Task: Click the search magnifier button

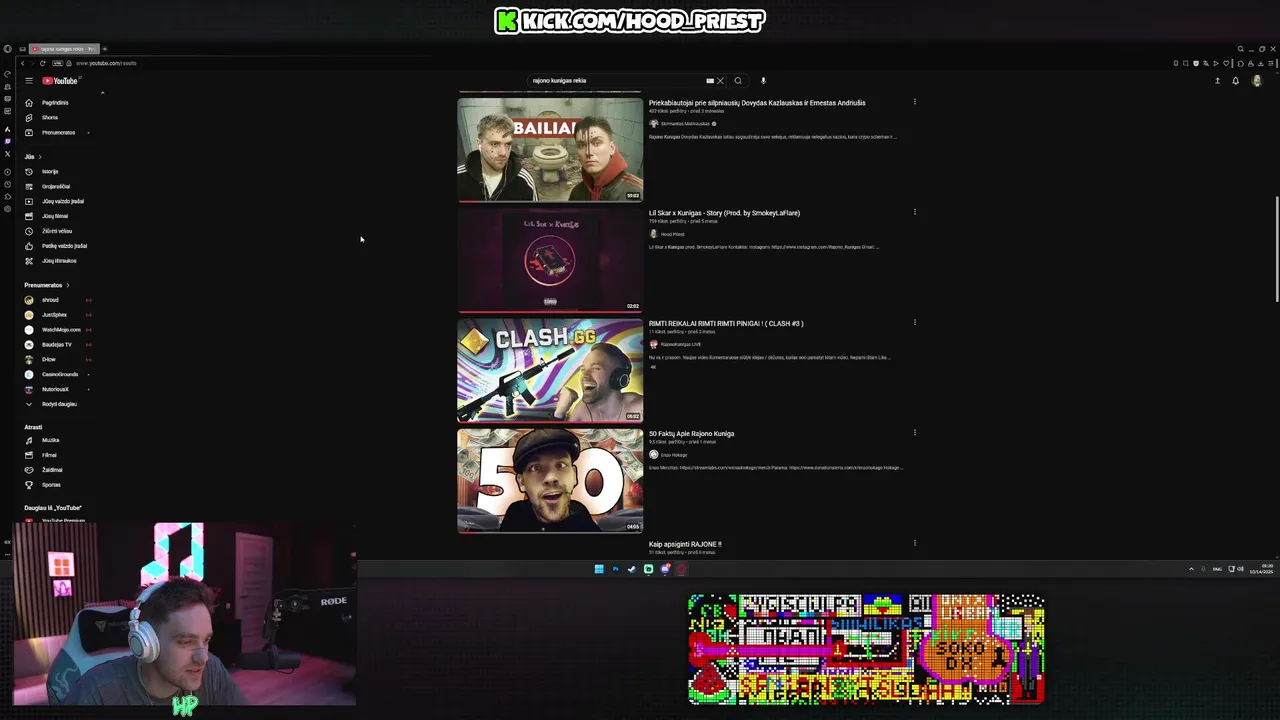Action: pyautogui.click(x=738, y=81)
